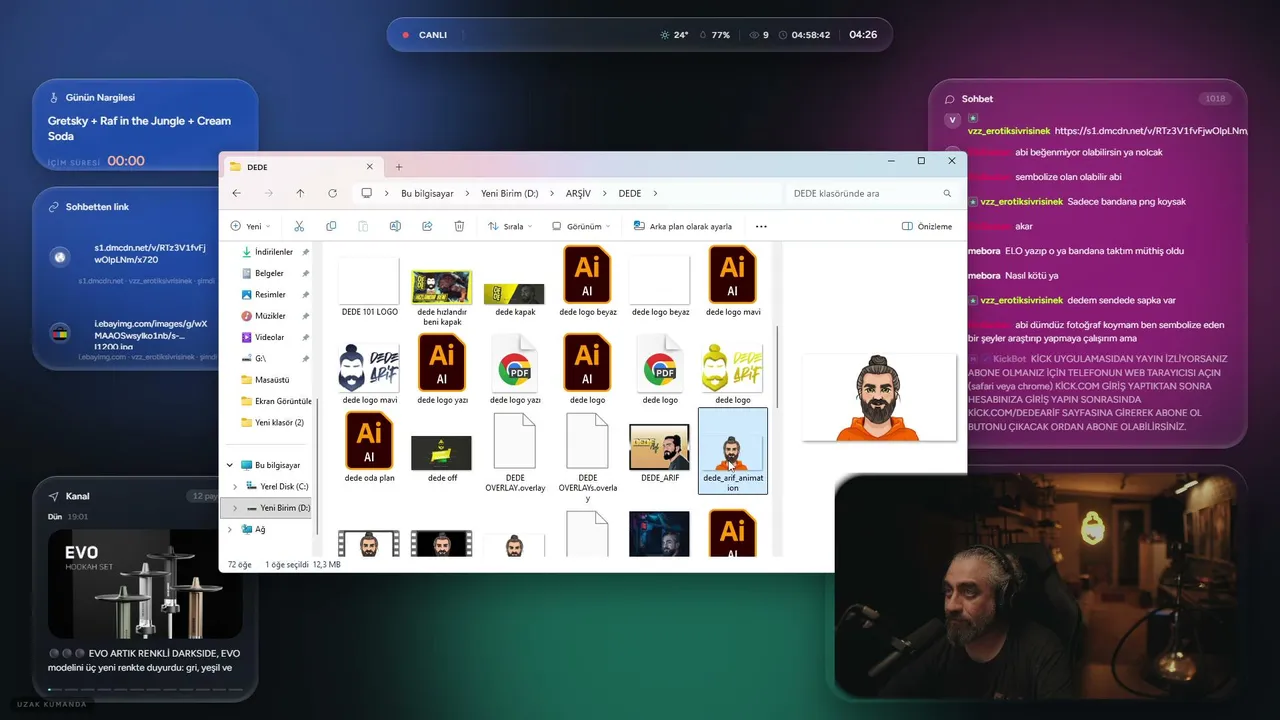Select the 'dede logo yazı' PDF file

tap(515, 369)
